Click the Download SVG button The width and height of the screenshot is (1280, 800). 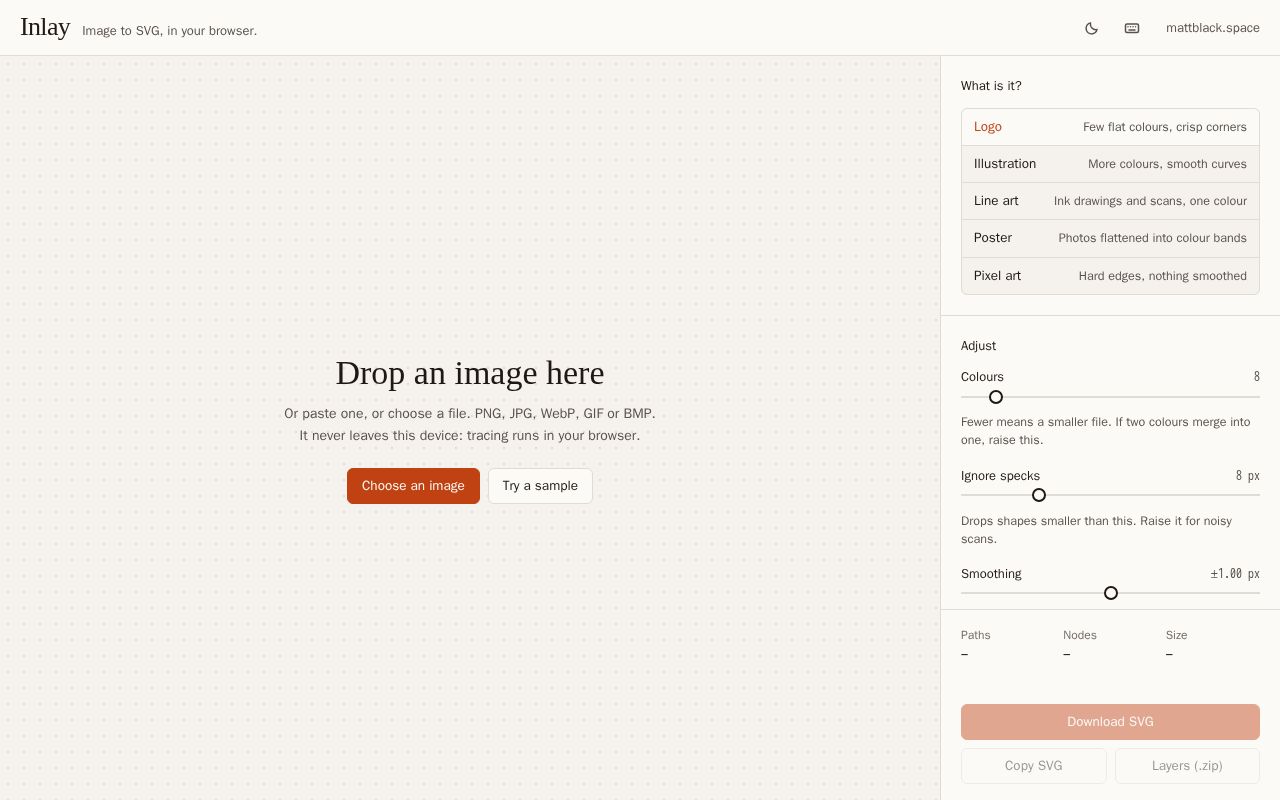pos(1110,722)
